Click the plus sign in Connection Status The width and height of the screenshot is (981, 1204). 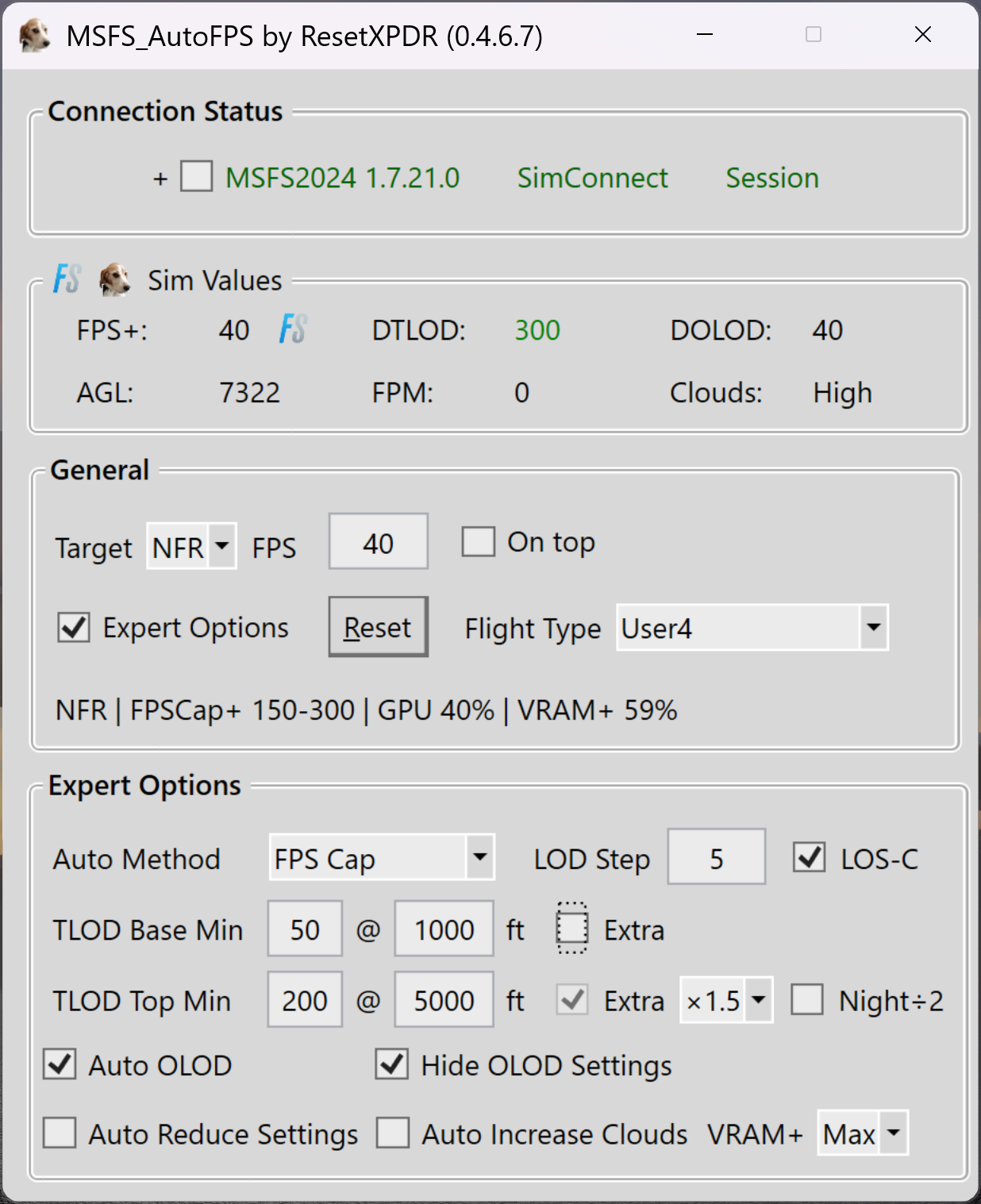tap(160, 179)
